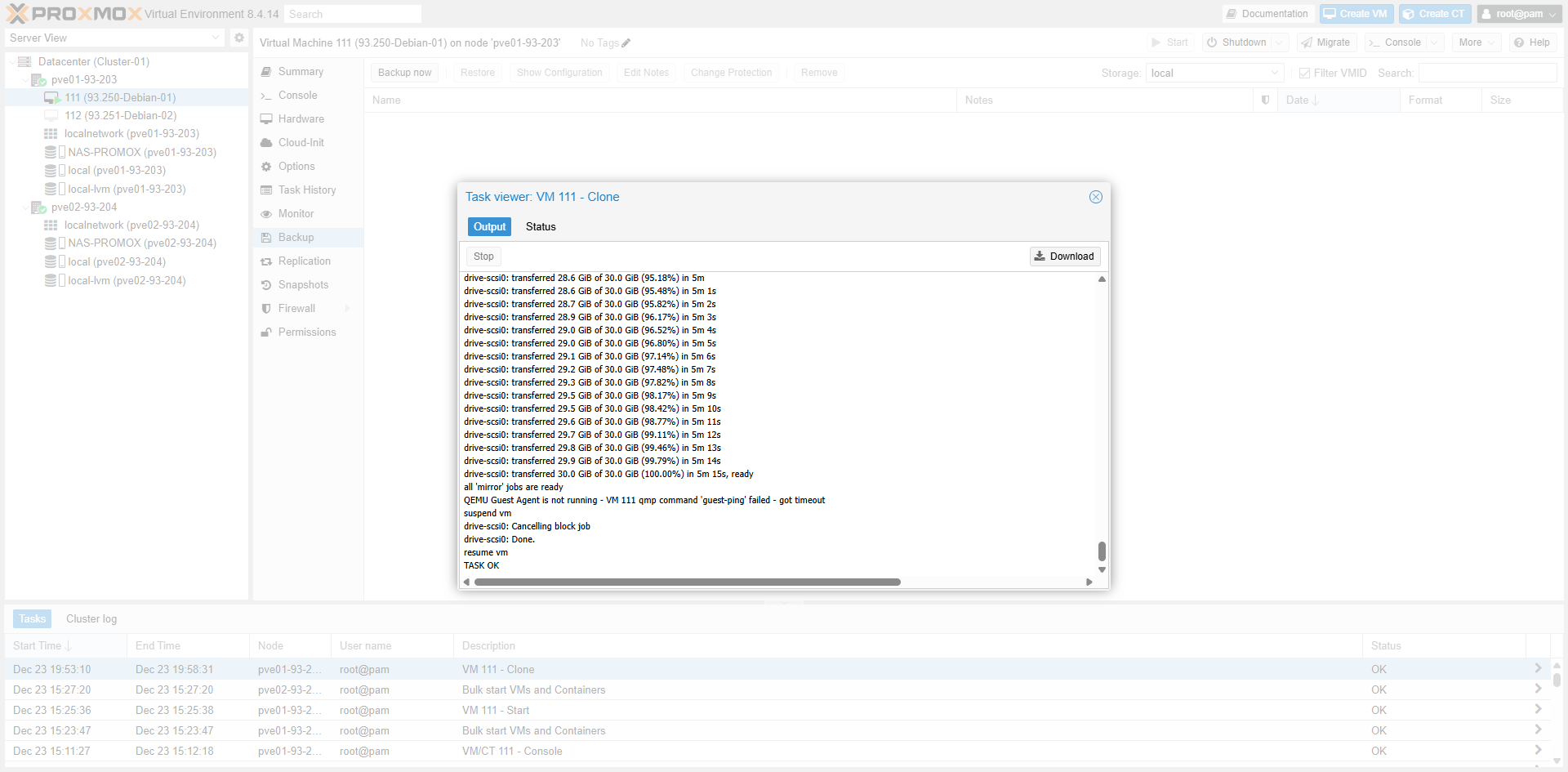Viewport: 1568px width, 772px height.
Task: Click the Create VM button
Action: 1356,14
